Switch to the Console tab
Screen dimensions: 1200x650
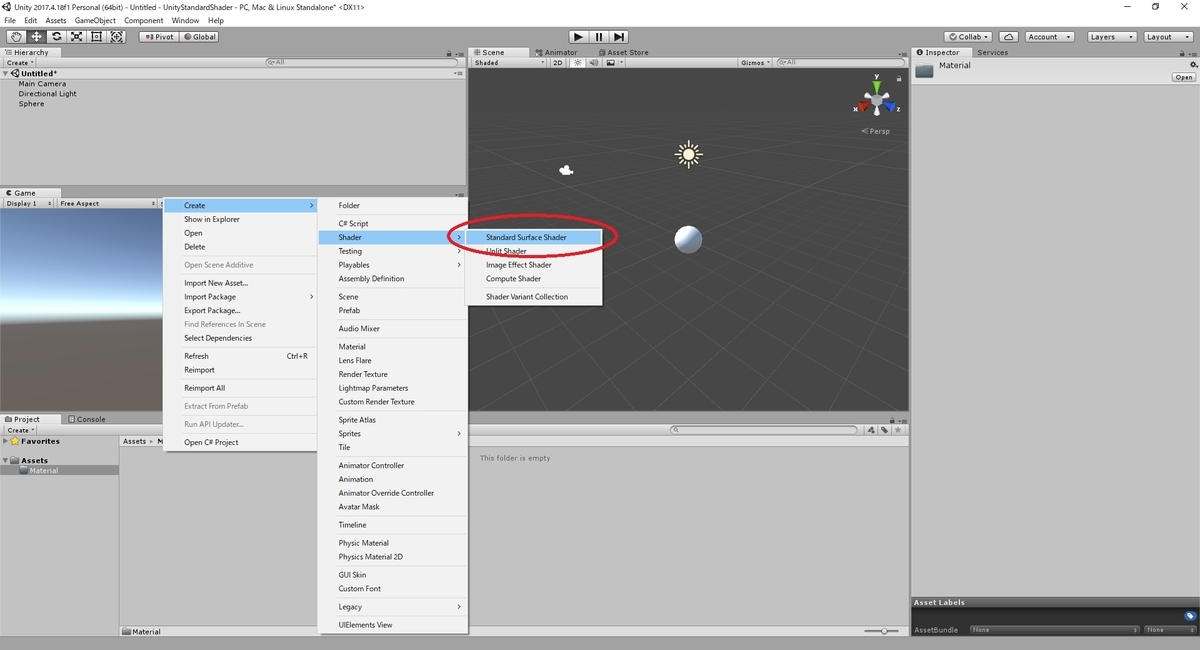(86, 419)
